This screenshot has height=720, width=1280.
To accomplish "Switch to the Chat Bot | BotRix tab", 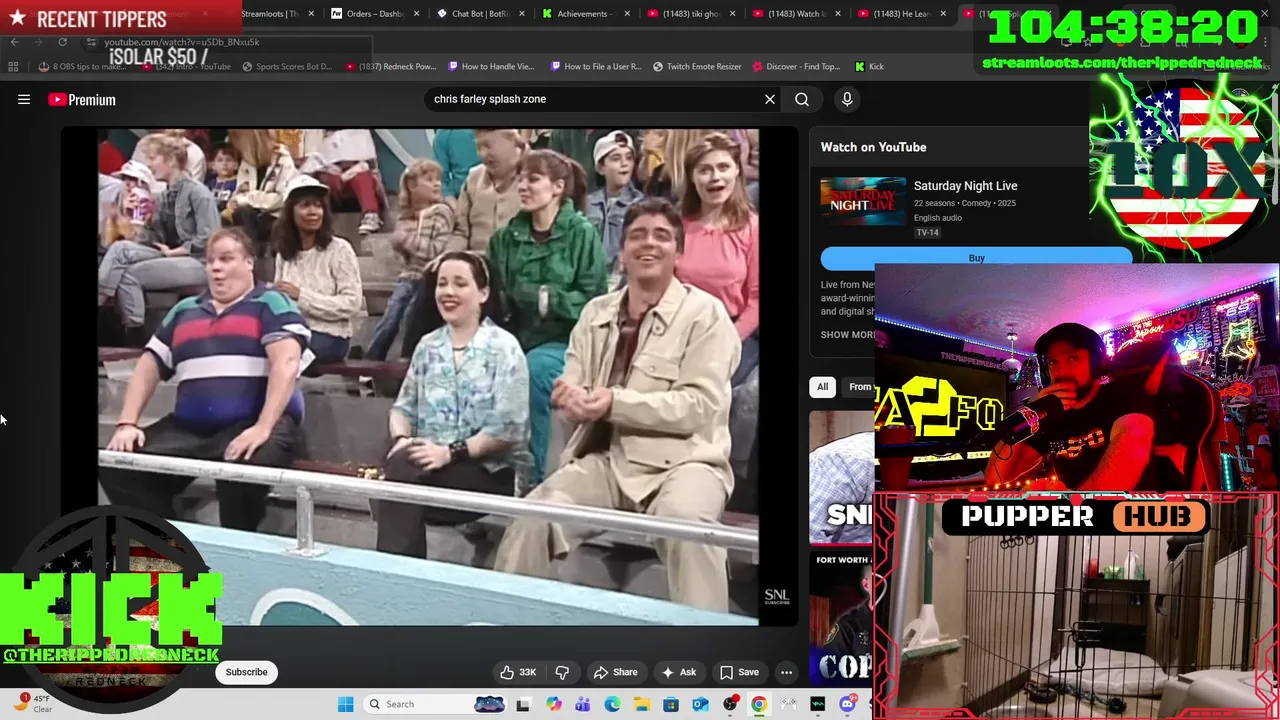I will (x=478, y=14).
